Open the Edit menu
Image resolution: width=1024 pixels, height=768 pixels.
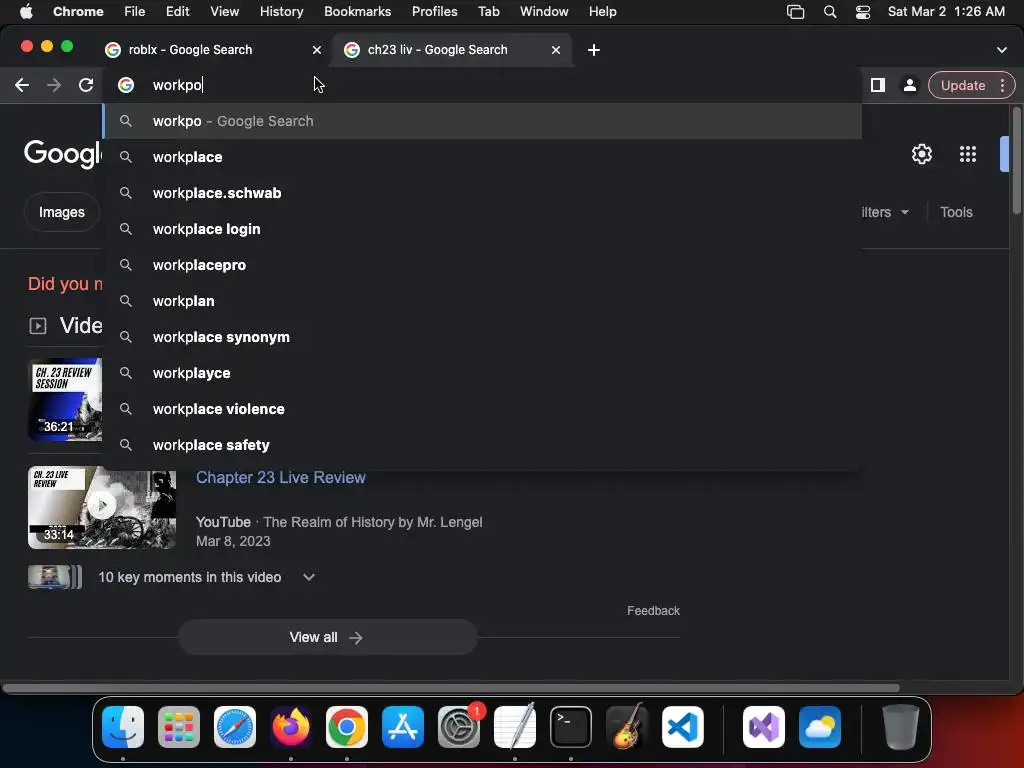pos(178,12)
